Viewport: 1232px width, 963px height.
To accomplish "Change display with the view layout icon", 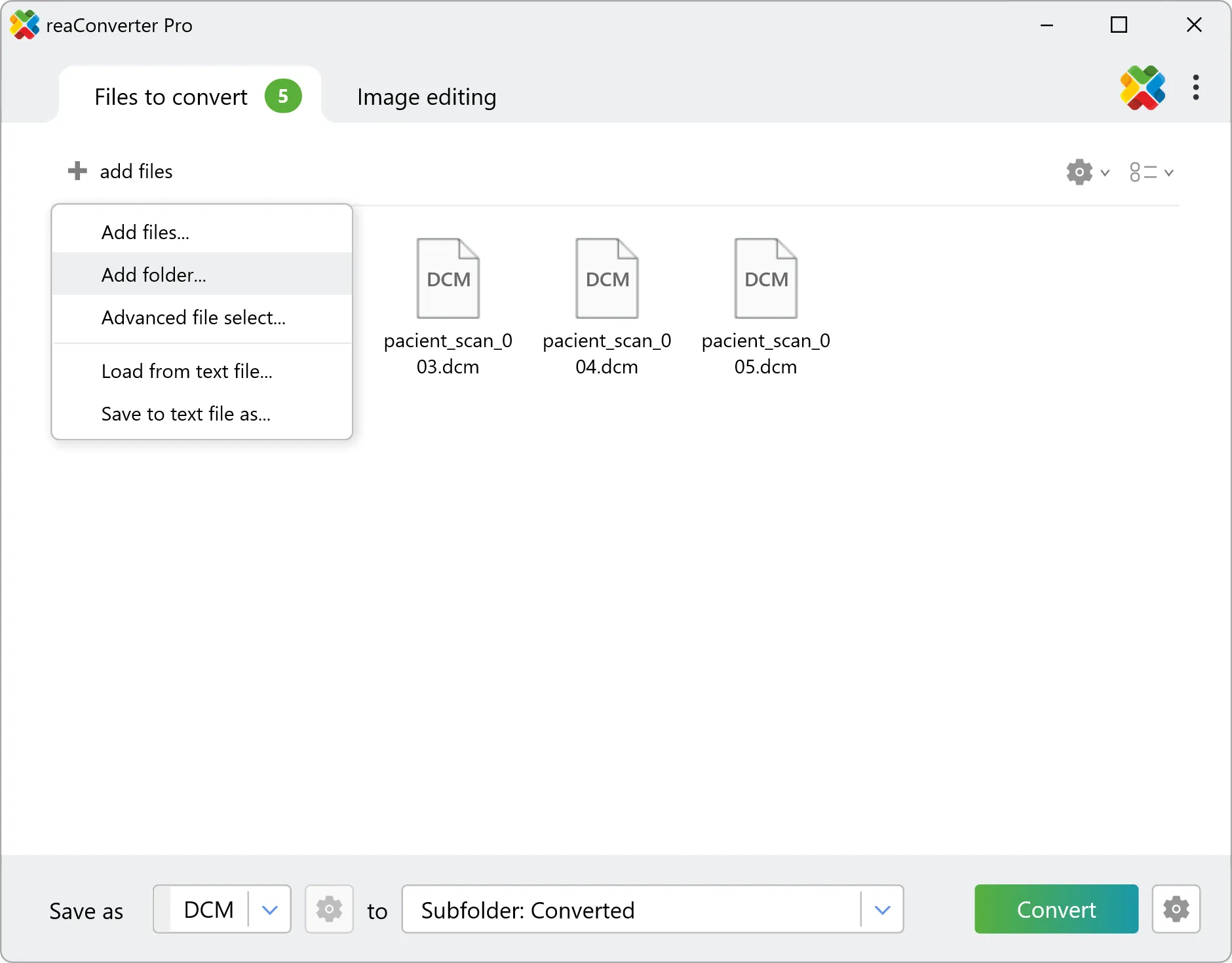I will (1144, 172).
